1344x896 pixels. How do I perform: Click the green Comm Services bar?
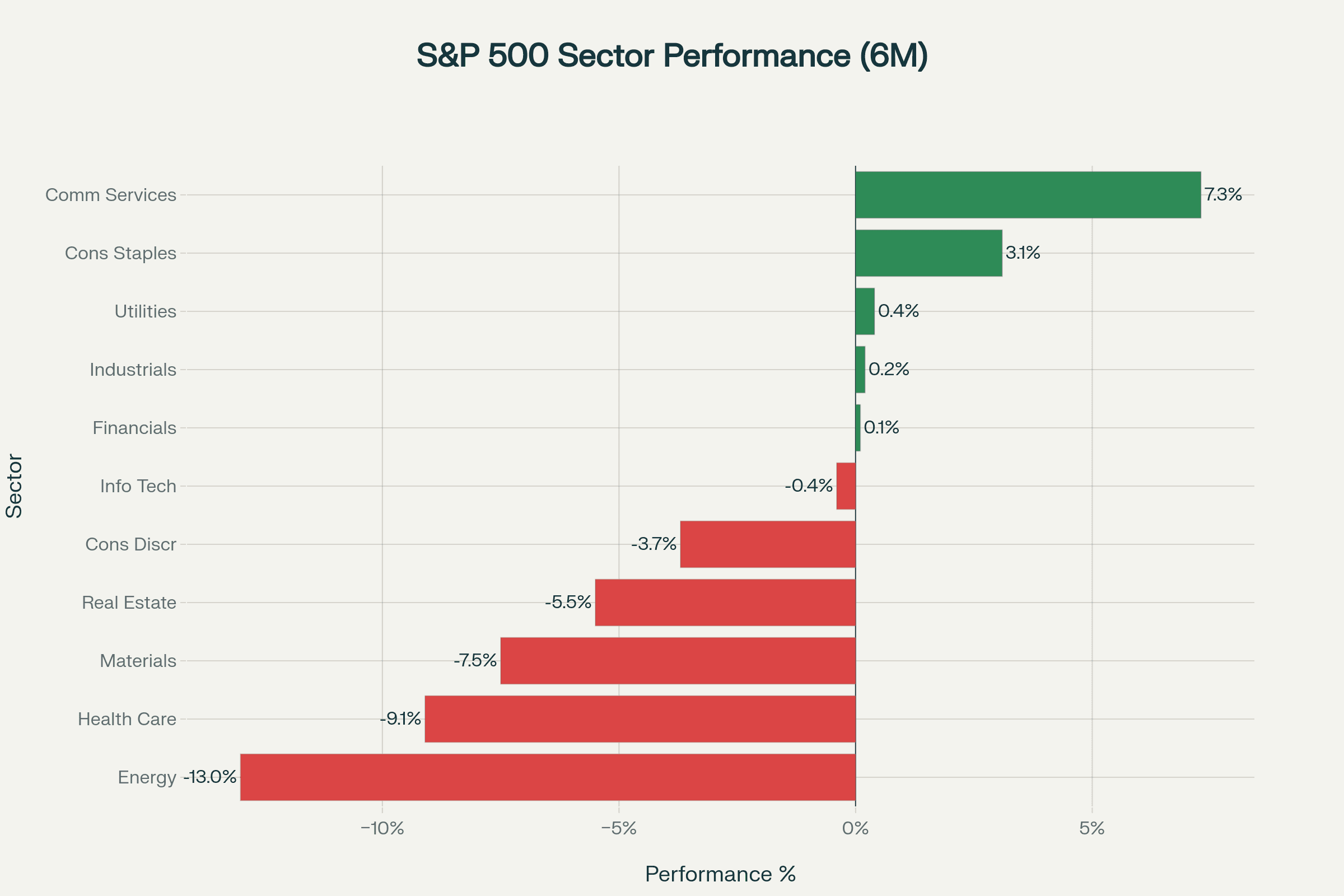1028,195
